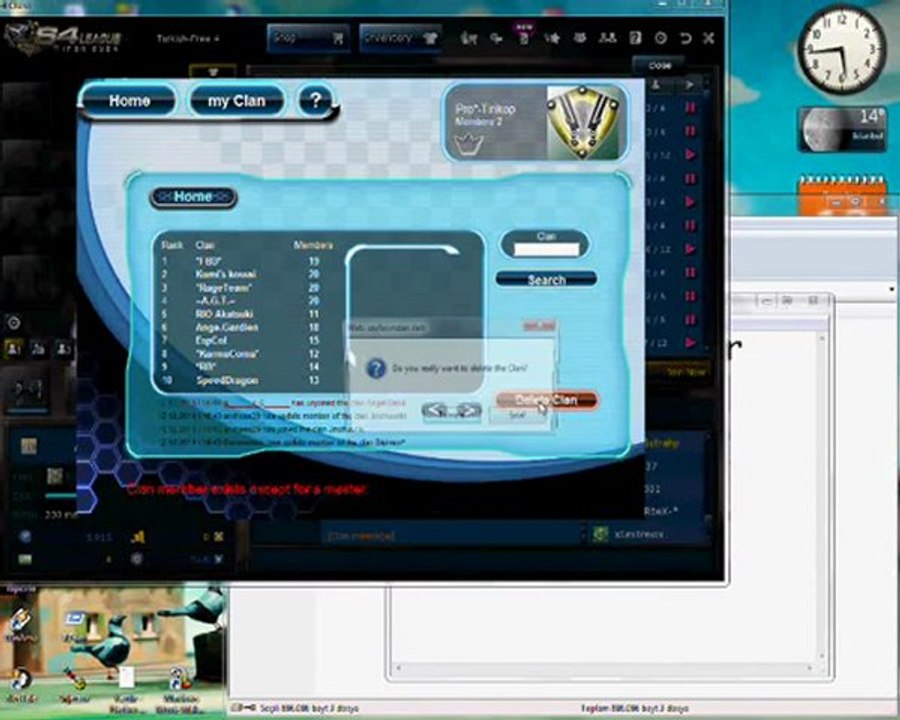The image size is (900, 720).
Task: Click the key-shaped icon left of the NEW badge
Action: tap(496, 38)
